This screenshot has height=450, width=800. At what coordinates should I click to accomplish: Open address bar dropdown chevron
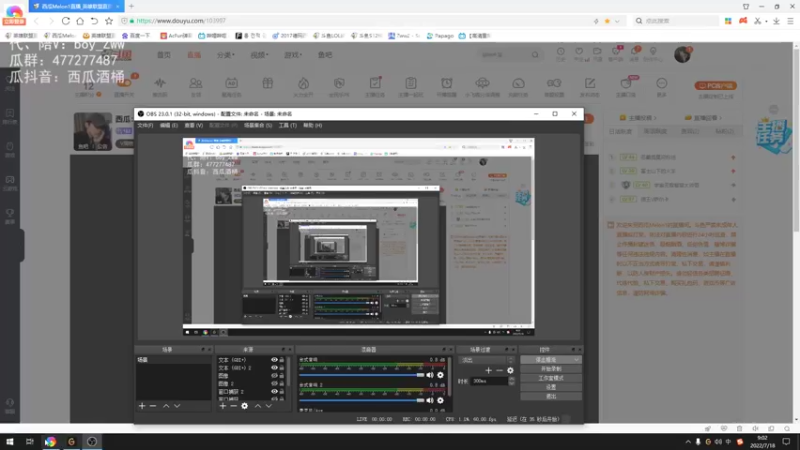click(617, 21)
